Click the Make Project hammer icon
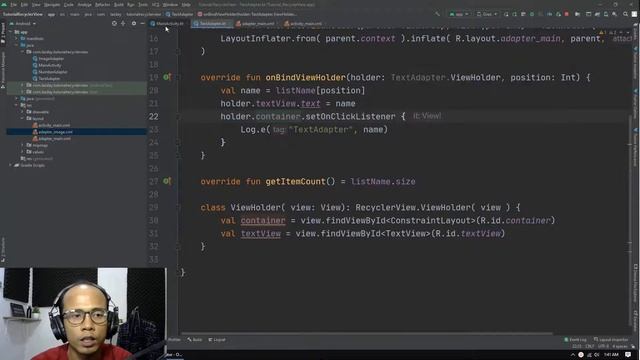 438,14
